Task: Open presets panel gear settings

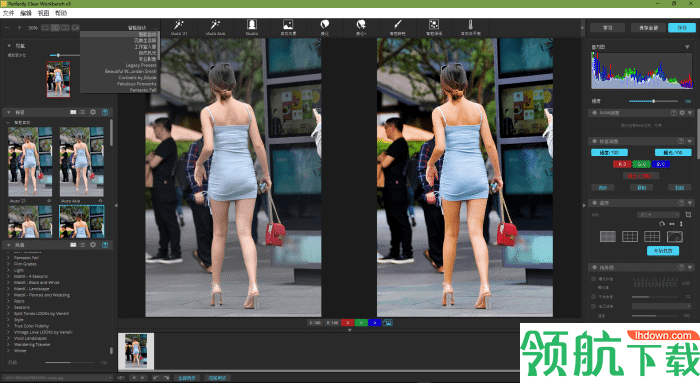Action: click(93, 112)
